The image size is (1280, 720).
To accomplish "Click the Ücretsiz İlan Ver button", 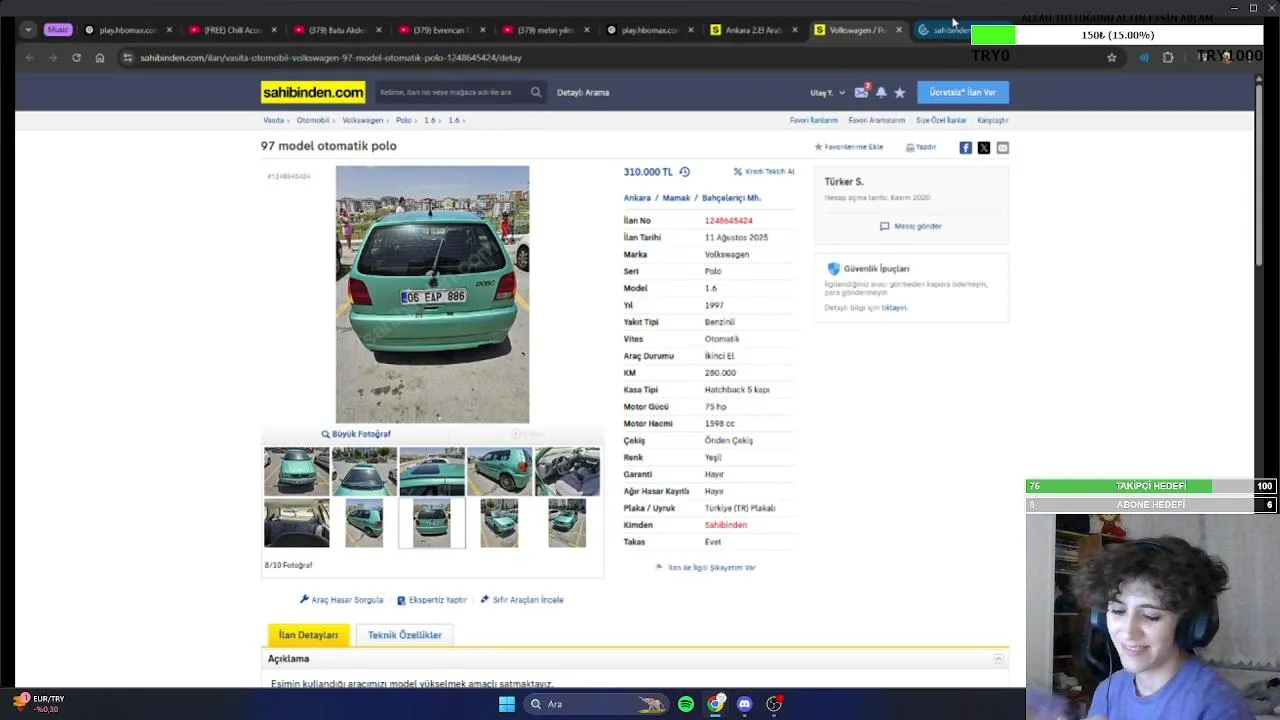I will 963,92.
